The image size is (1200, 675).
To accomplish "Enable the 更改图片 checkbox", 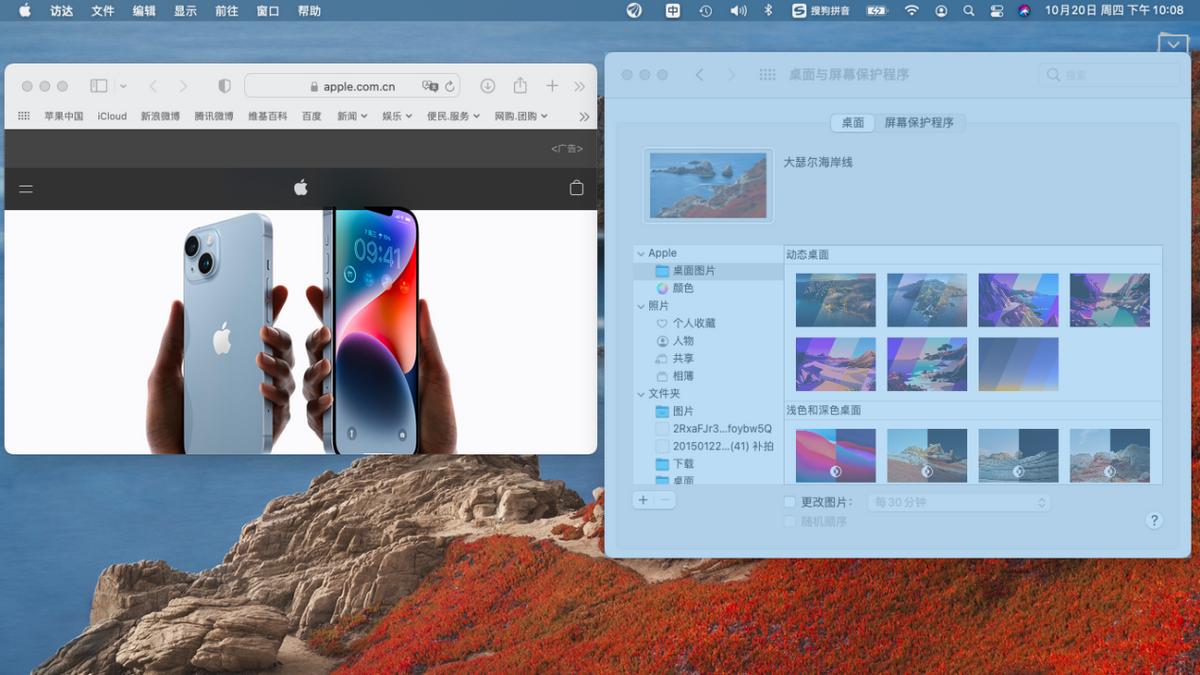I will [789, 502].
